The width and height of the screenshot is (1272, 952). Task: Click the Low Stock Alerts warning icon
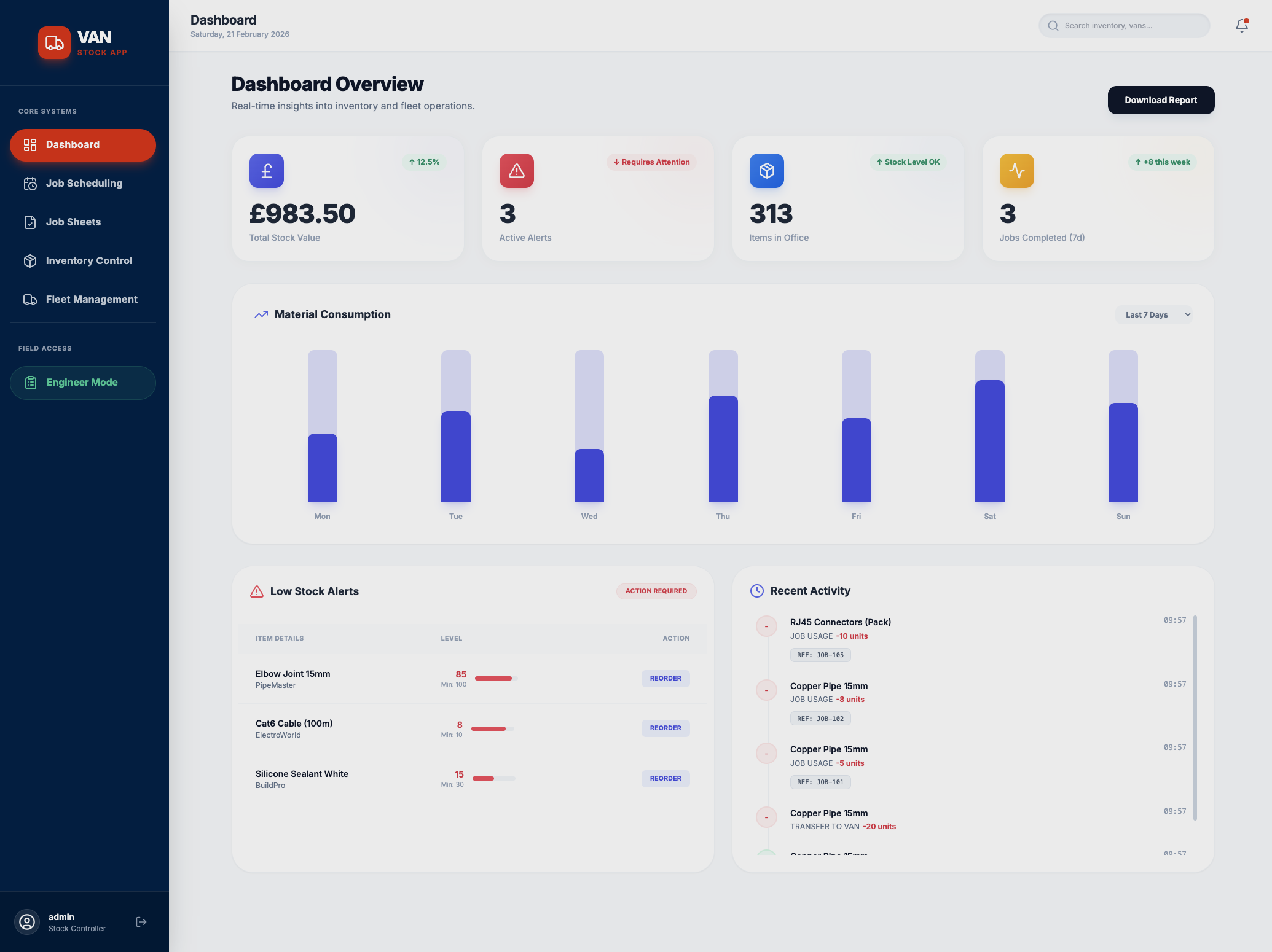click(x=256, y=591)
